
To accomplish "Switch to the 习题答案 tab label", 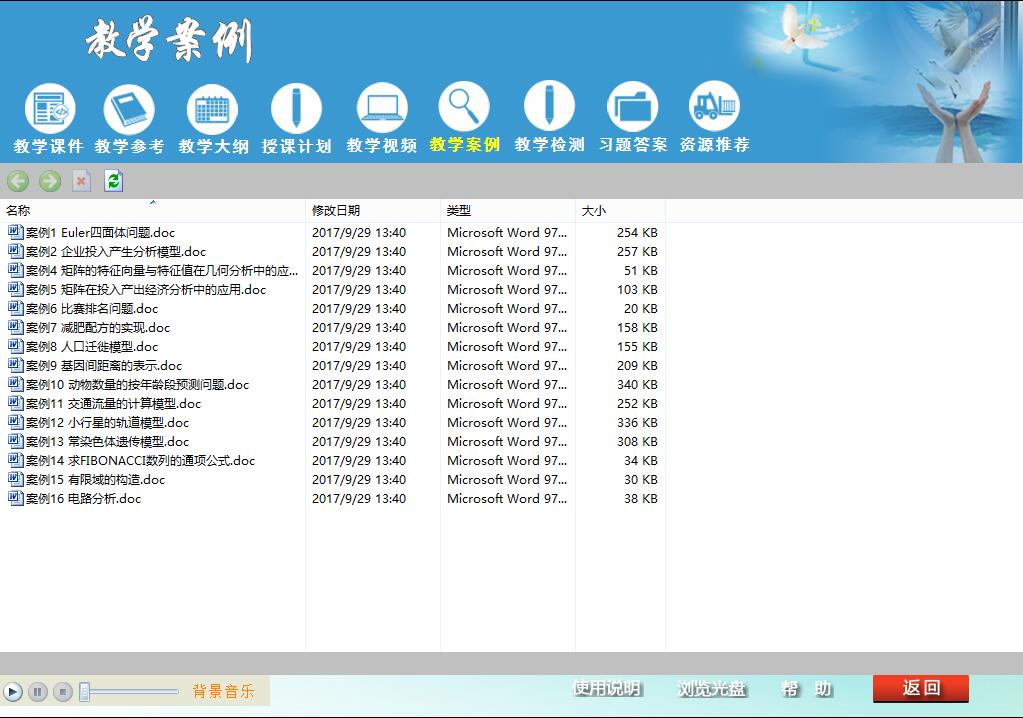I will 633,144.
